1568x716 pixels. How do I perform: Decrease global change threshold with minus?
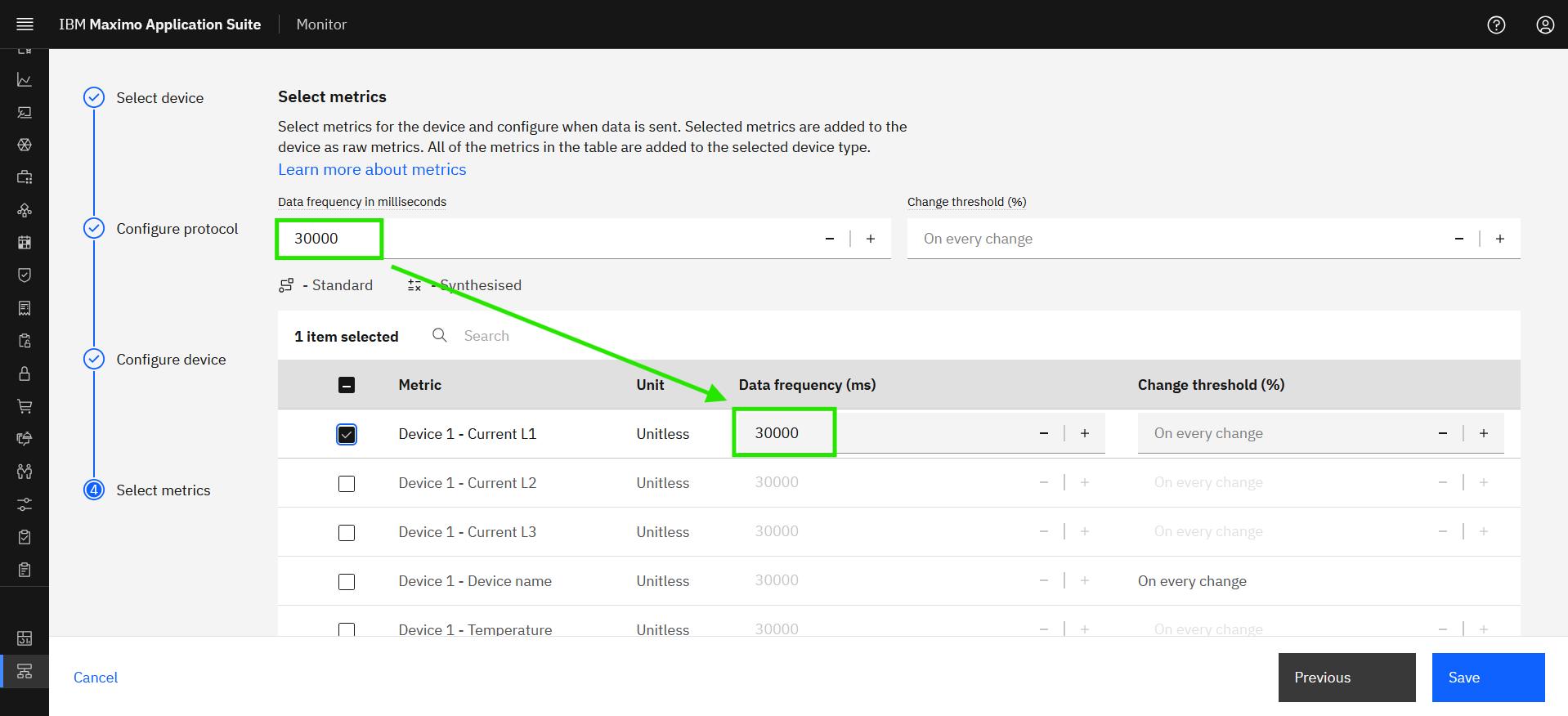(1459, 239)
